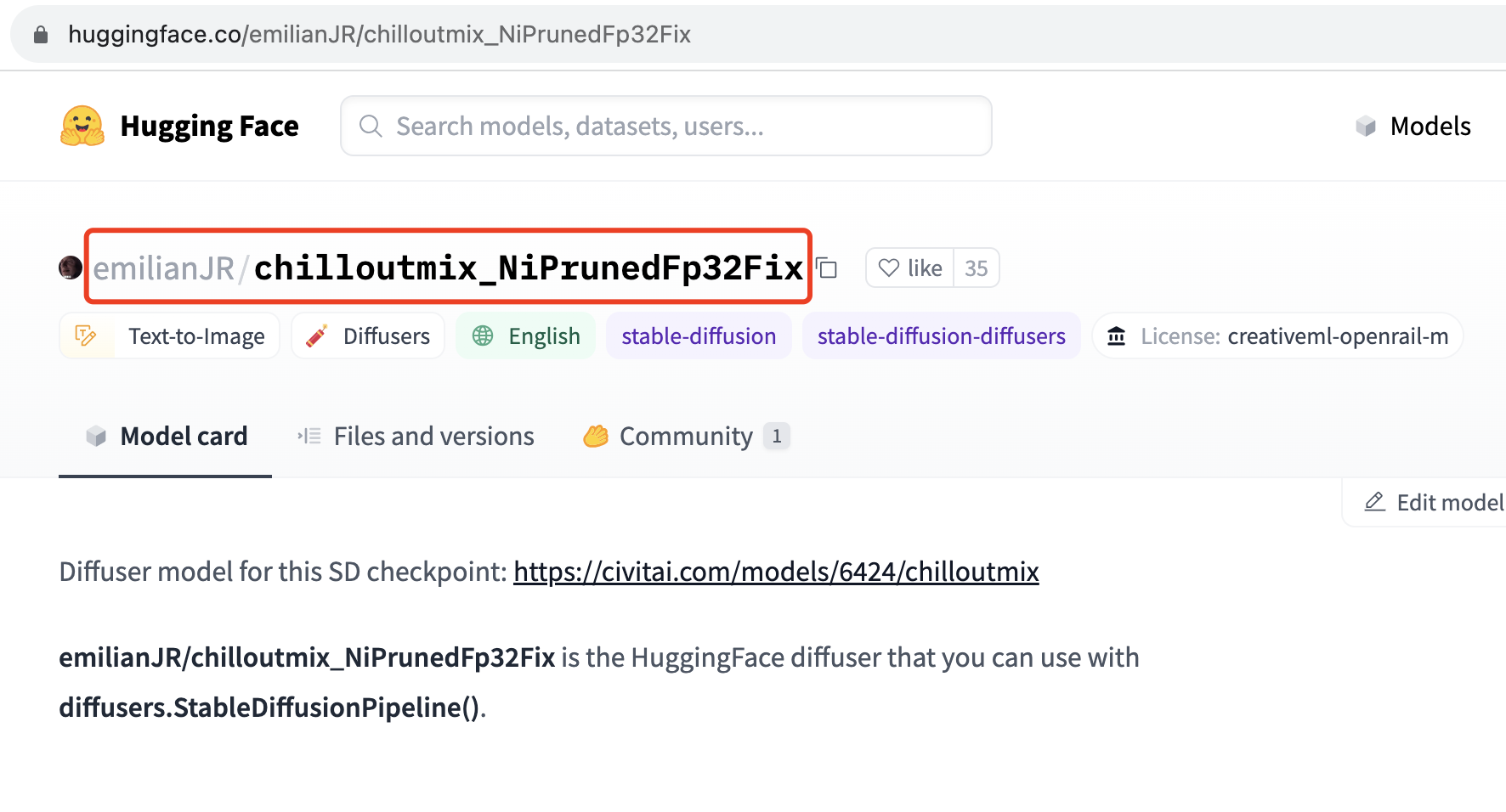Screen dimensions: 1506x812
Task: Select the stable-diffusion tag
Action: 699,336
